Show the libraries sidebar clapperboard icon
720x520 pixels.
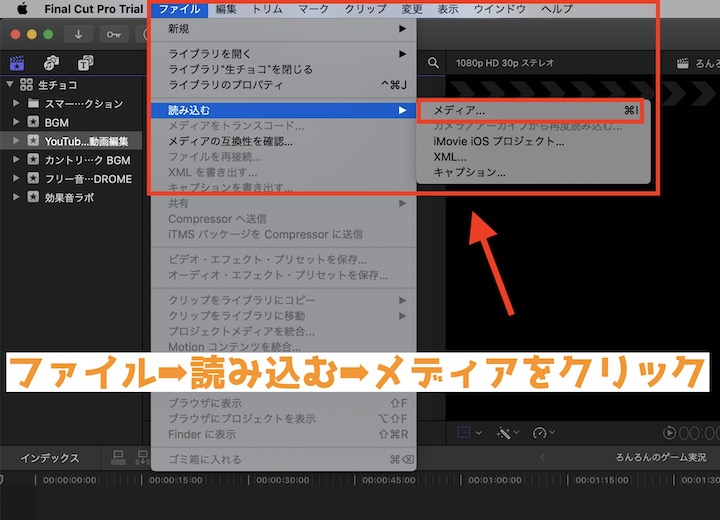pyautogui.click(x=17, y=63)
